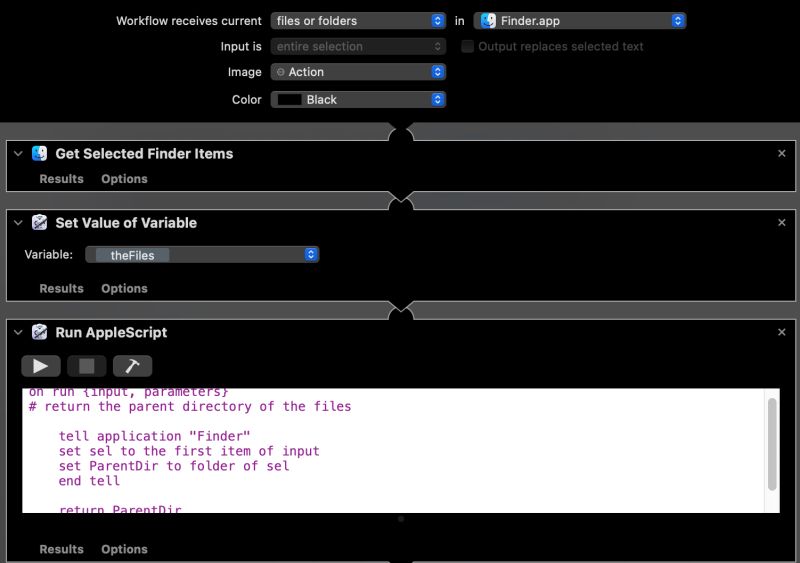Collapse the Get Selected Finder Items action

pos(18,153)
